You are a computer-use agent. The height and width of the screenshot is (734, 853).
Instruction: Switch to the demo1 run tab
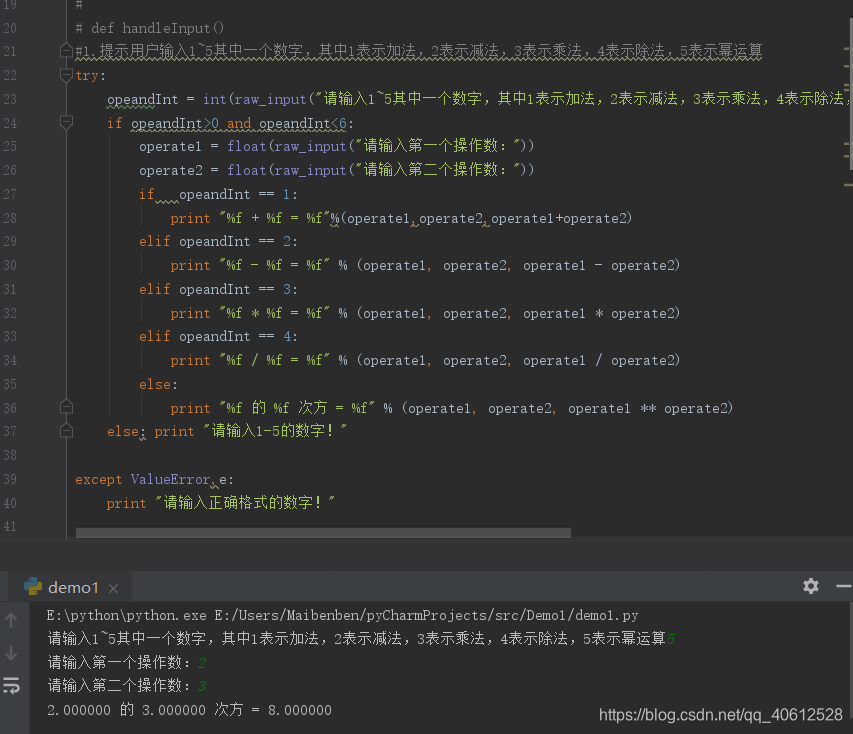coord(71,587)
